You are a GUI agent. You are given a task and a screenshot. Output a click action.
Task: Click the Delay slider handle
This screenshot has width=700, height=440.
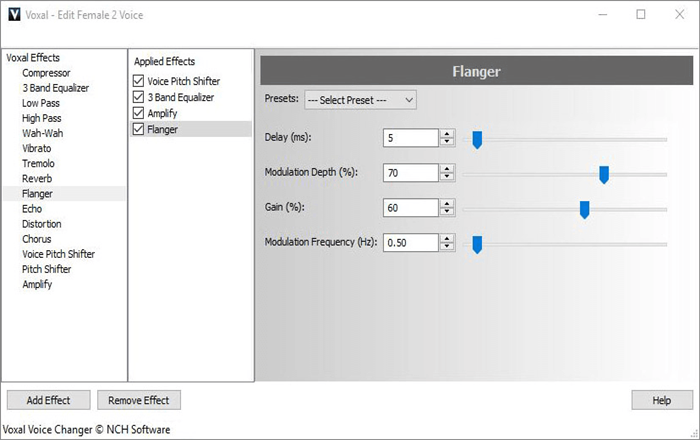(x=477, y=140)
